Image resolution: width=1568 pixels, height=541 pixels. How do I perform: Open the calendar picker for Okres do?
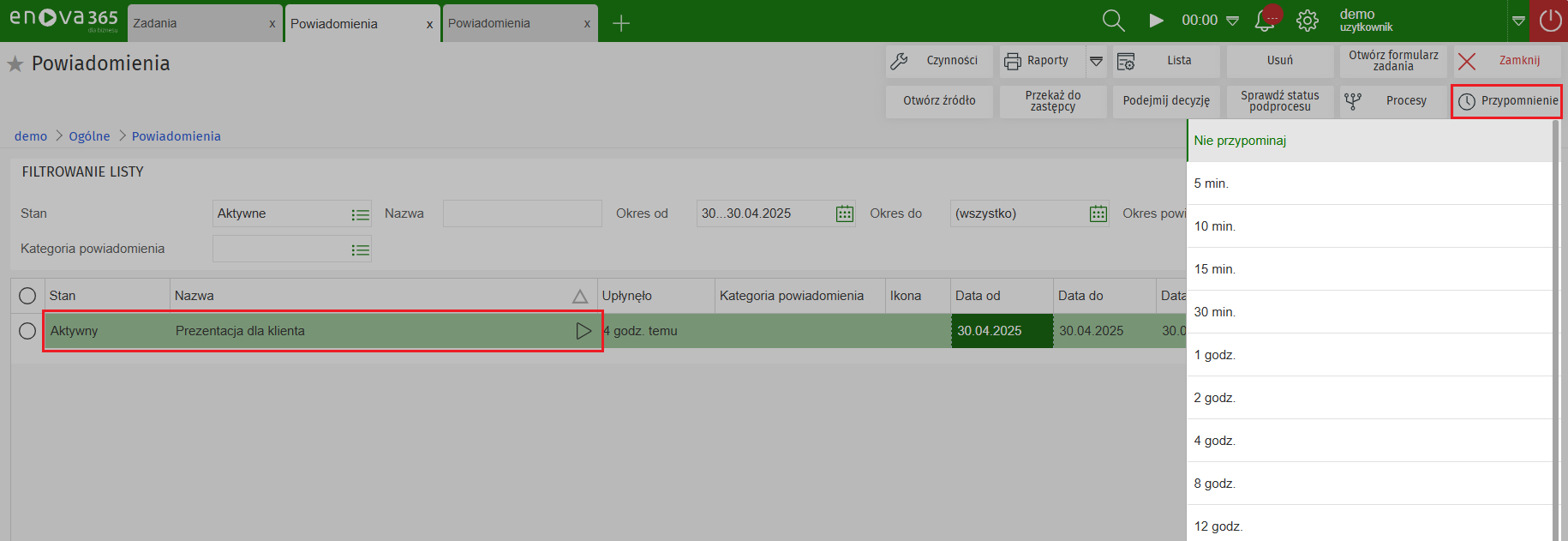coord(1098,213)
